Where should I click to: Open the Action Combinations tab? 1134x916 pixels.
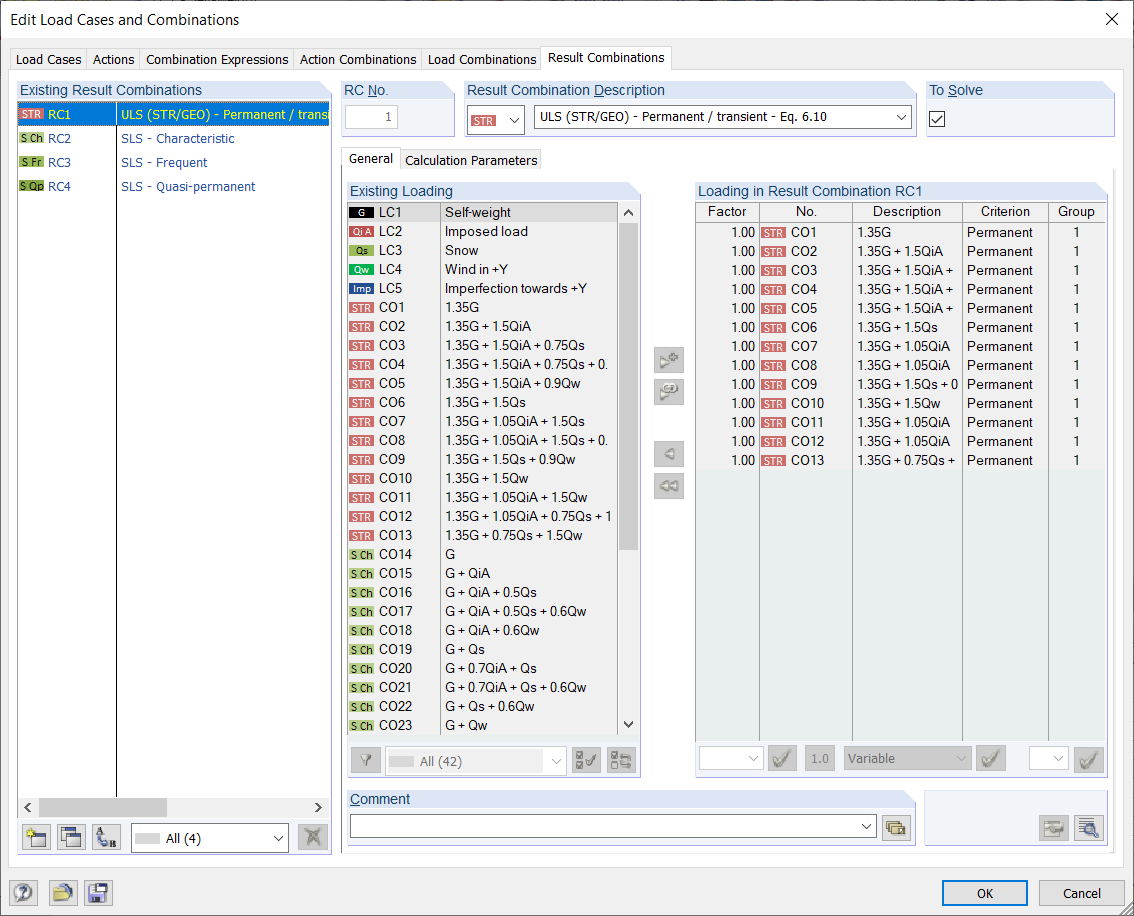click(x=358, y=59)
